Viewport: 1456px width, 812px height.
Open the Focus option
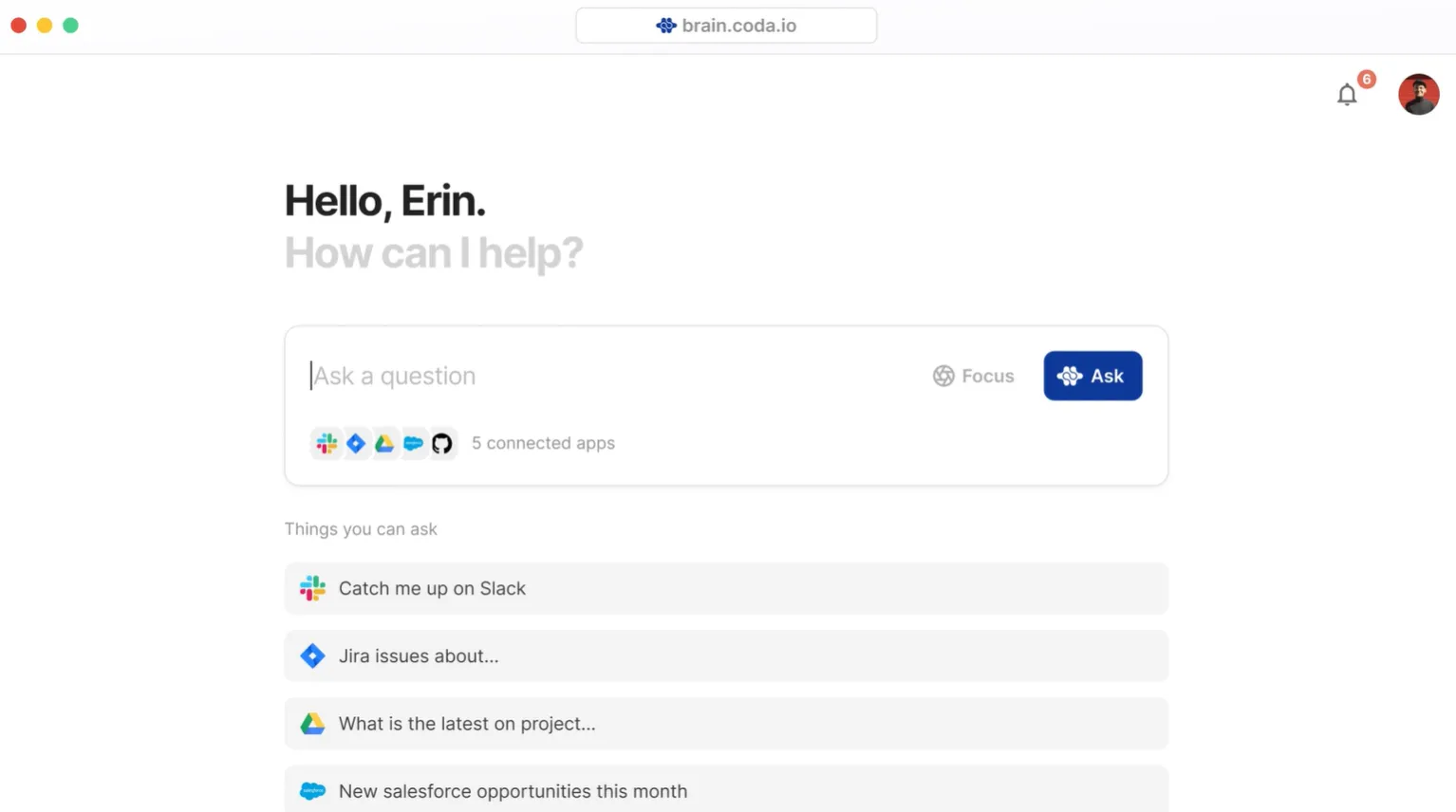[x=973, y=376]
